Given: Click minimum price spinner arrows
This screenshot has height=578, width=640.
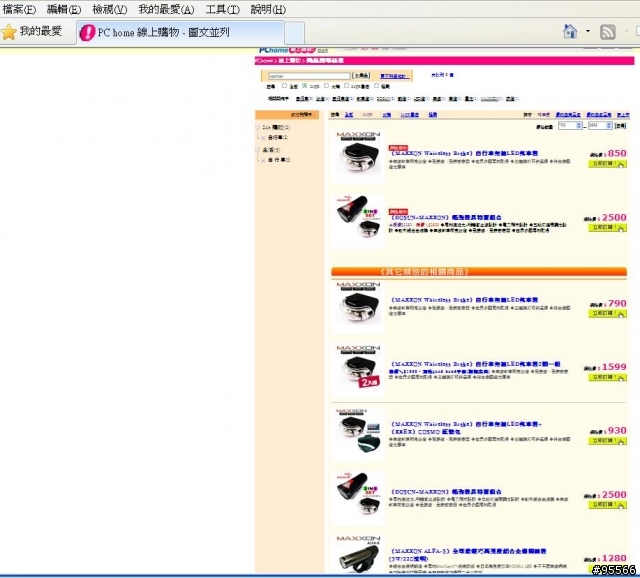Looking at the screenshot, I should [579, 126].
